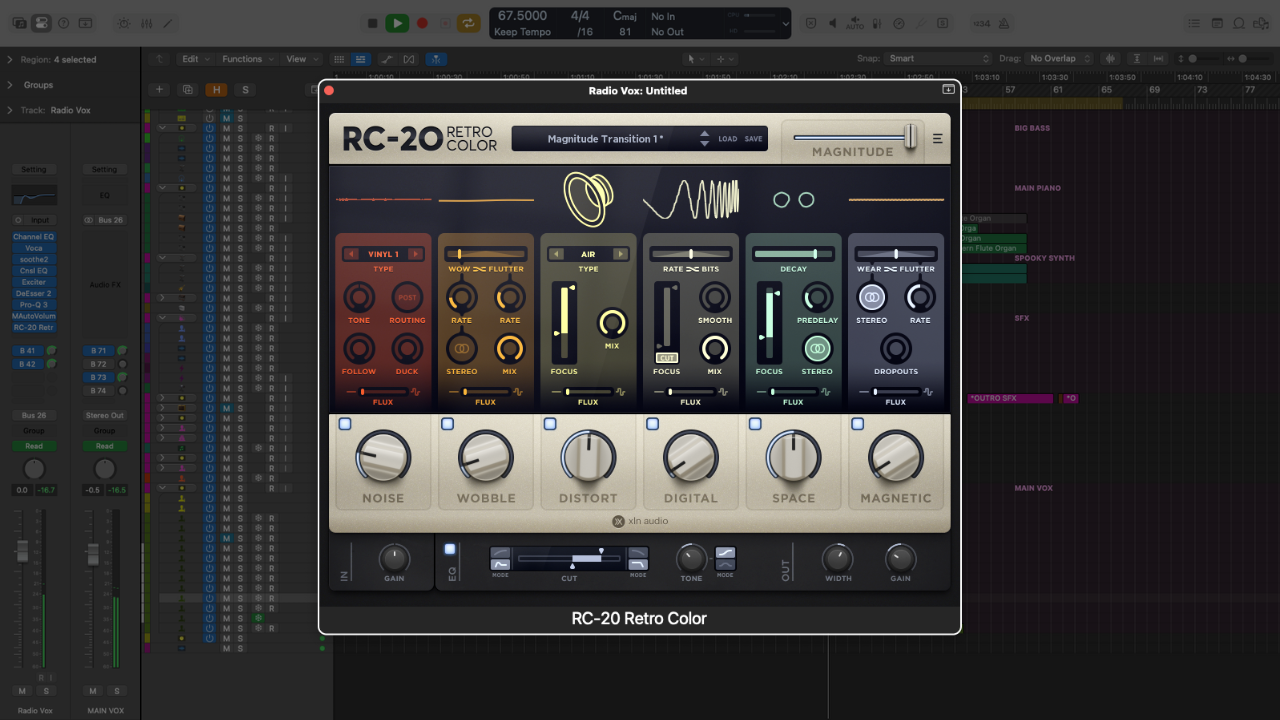Click LOAD in the RC-20 preset bar

[728, 139]
